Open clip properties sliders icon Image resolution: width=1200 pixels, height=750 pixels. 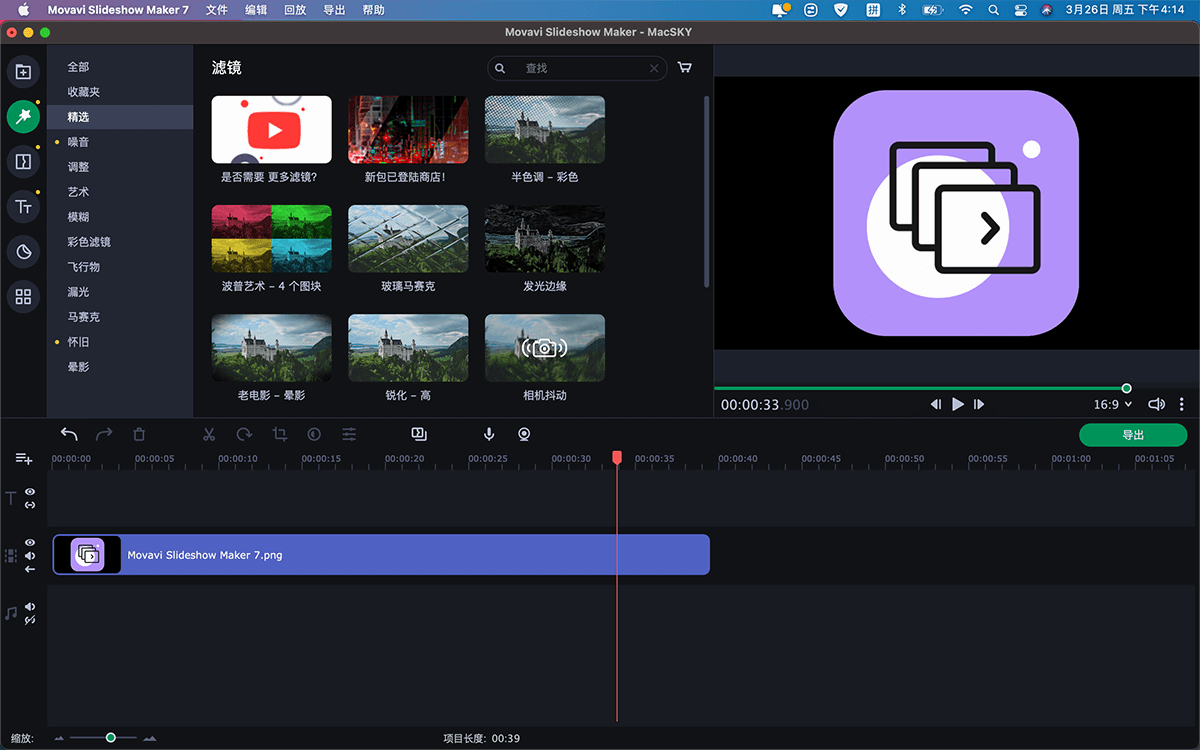(x=349, y=434)
